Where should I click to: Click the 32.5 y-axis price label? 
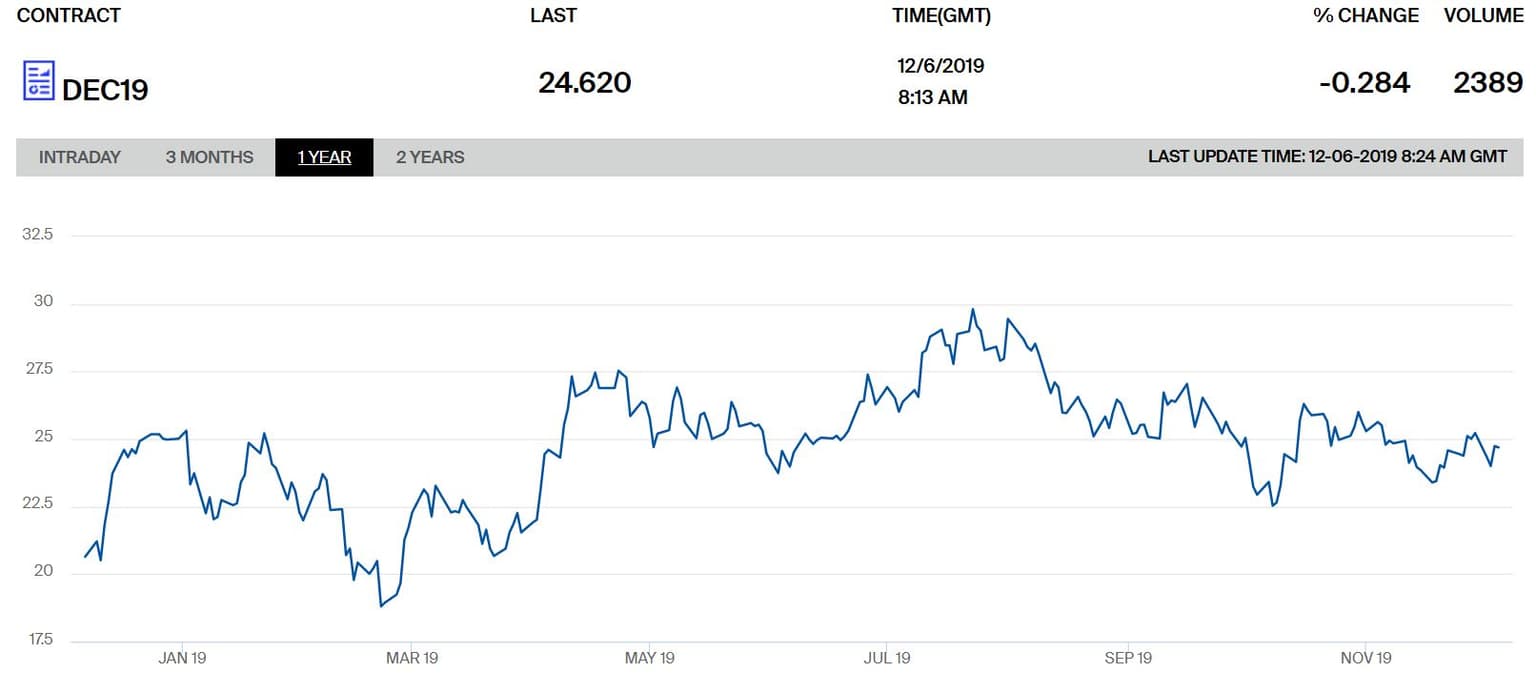click(x=36, y=235)
